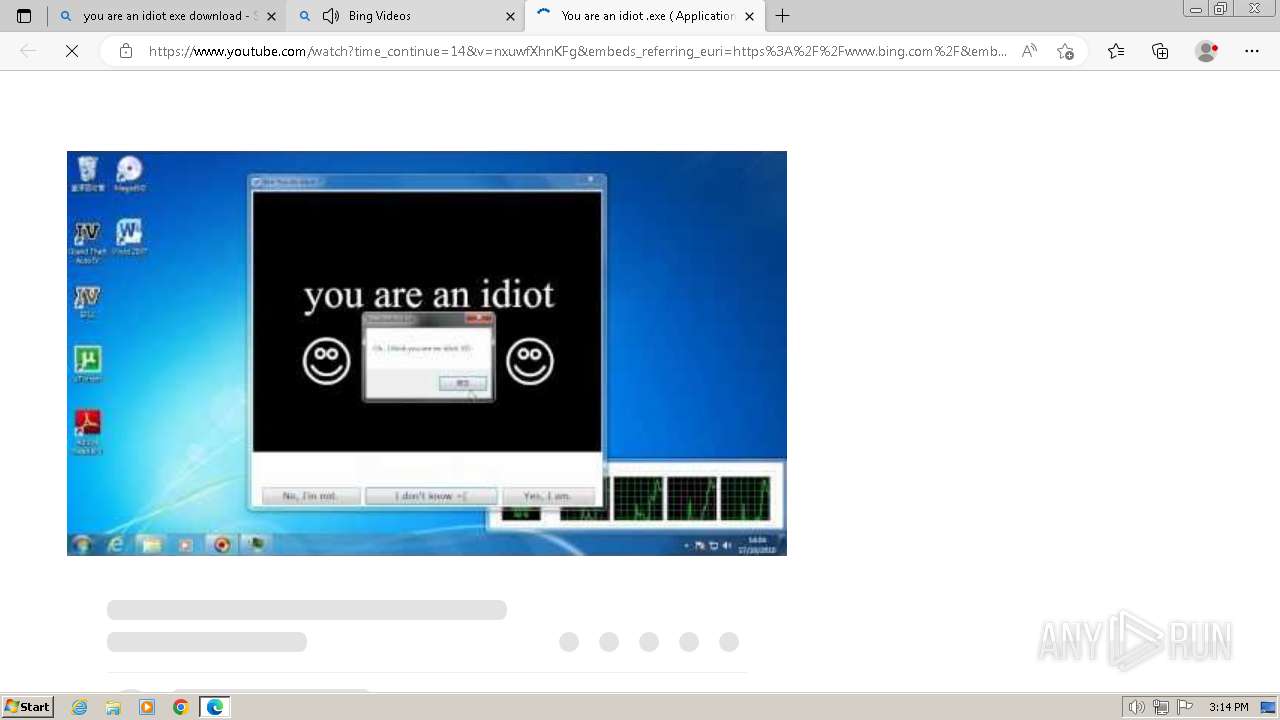
Task: Open Windows Media Player from the taskbar
Action: 147,707
